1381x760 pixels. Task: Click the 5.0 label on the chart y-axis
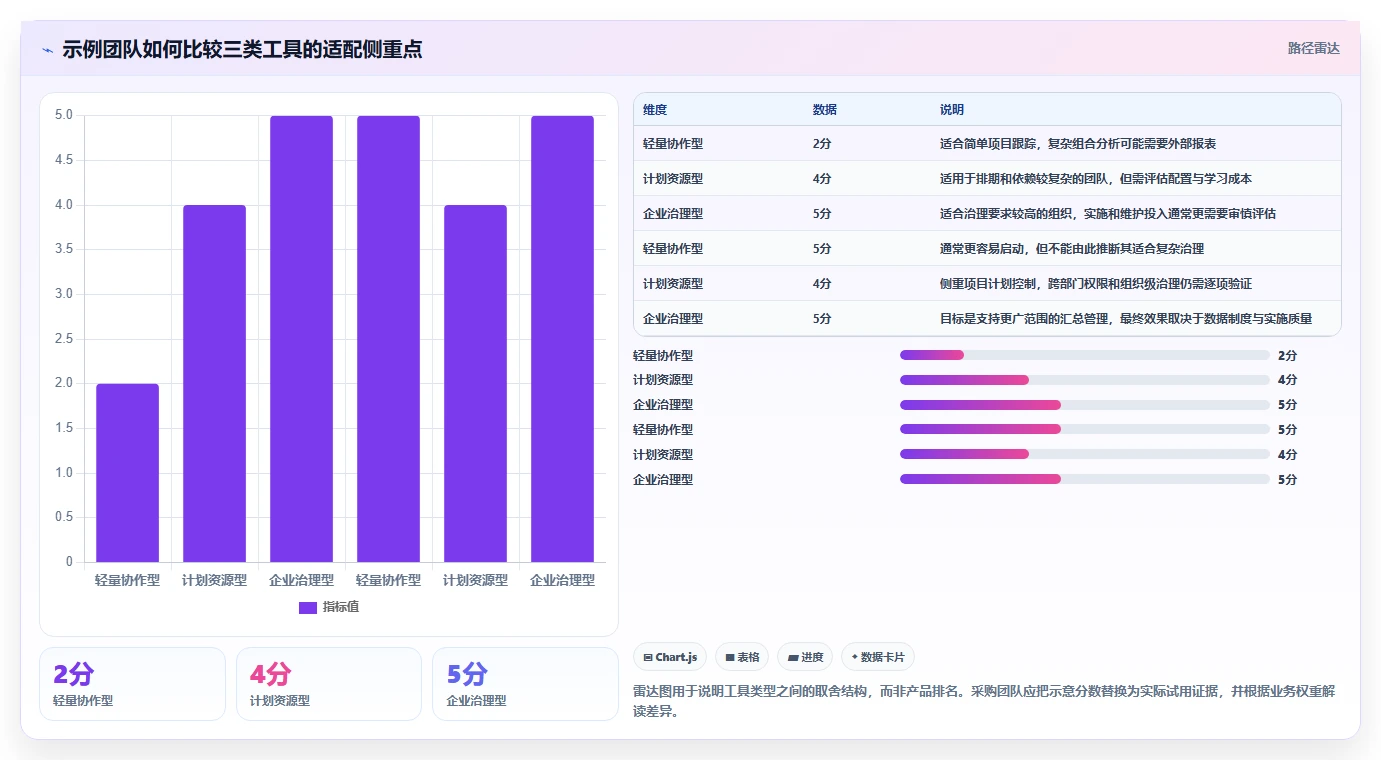[64, 115]
